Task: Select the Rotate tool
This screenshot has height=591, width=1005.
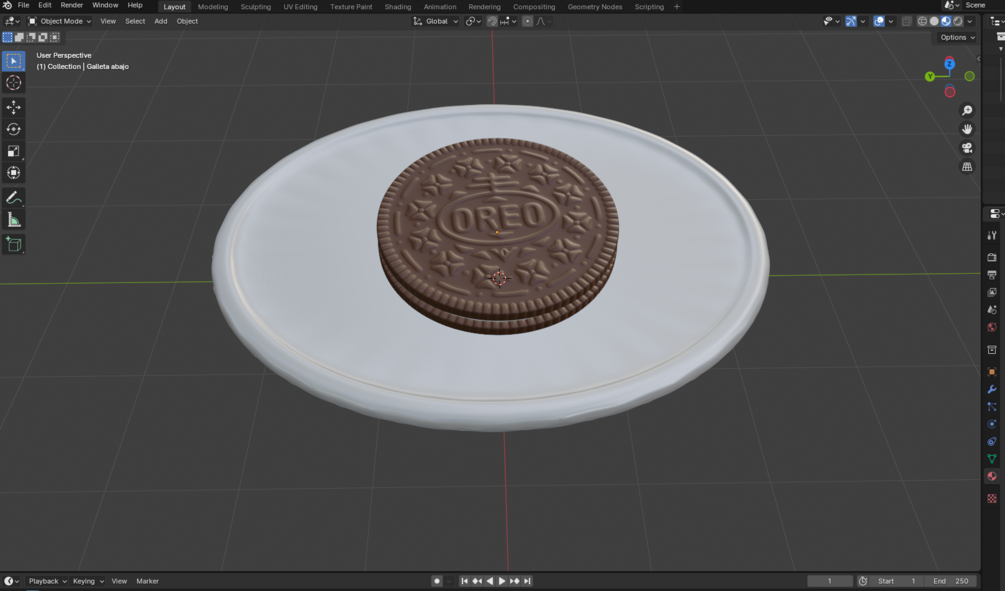Action: pos(13,128)
